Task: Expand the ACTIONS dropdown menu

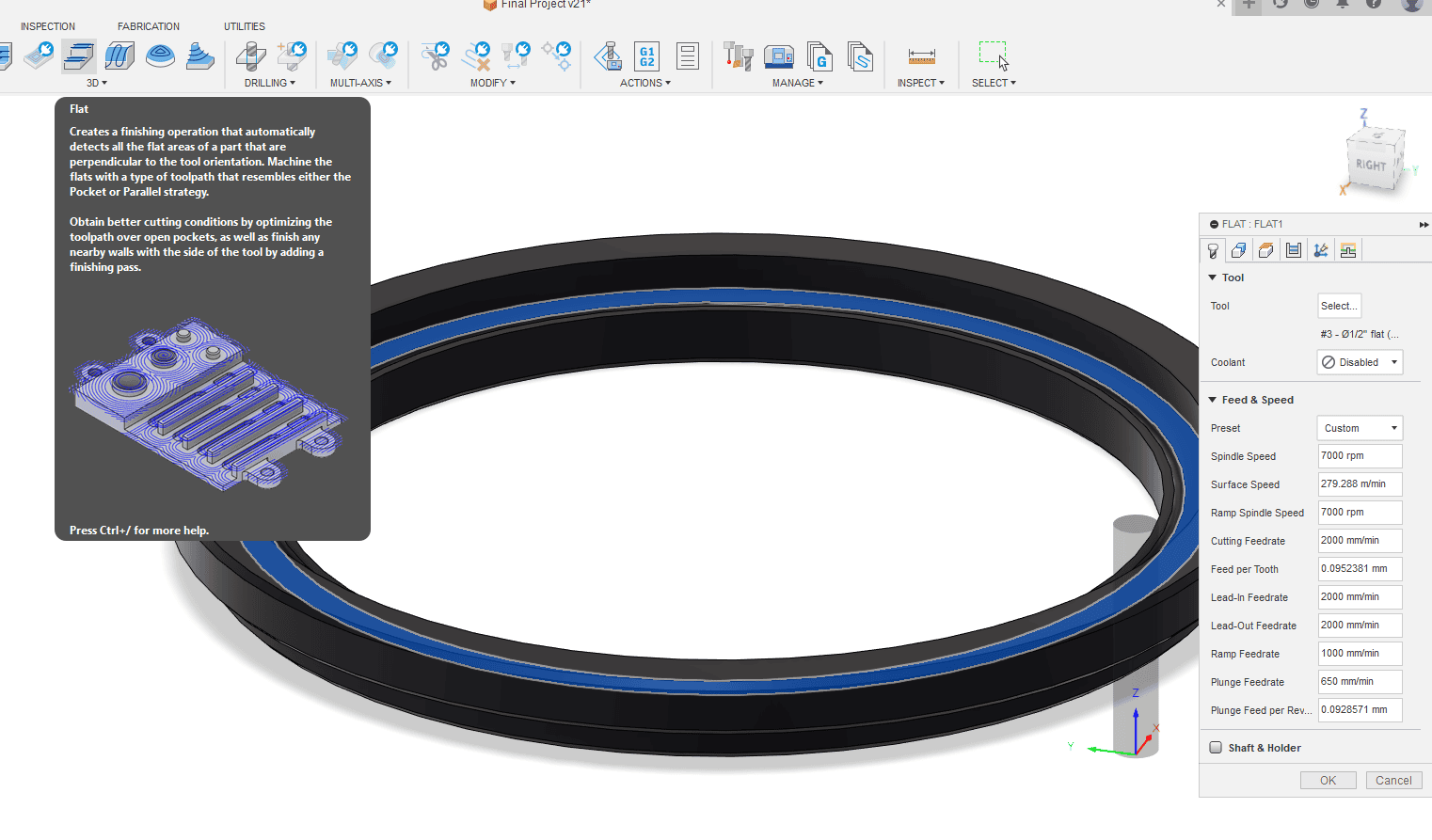Action: [x=645, y=83]
